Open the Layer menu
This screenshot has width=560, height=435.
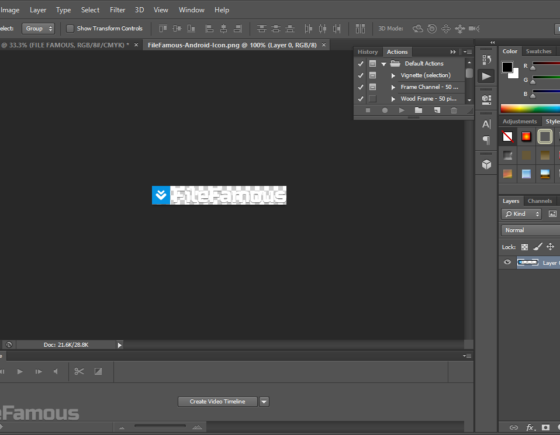click(38, 10)
